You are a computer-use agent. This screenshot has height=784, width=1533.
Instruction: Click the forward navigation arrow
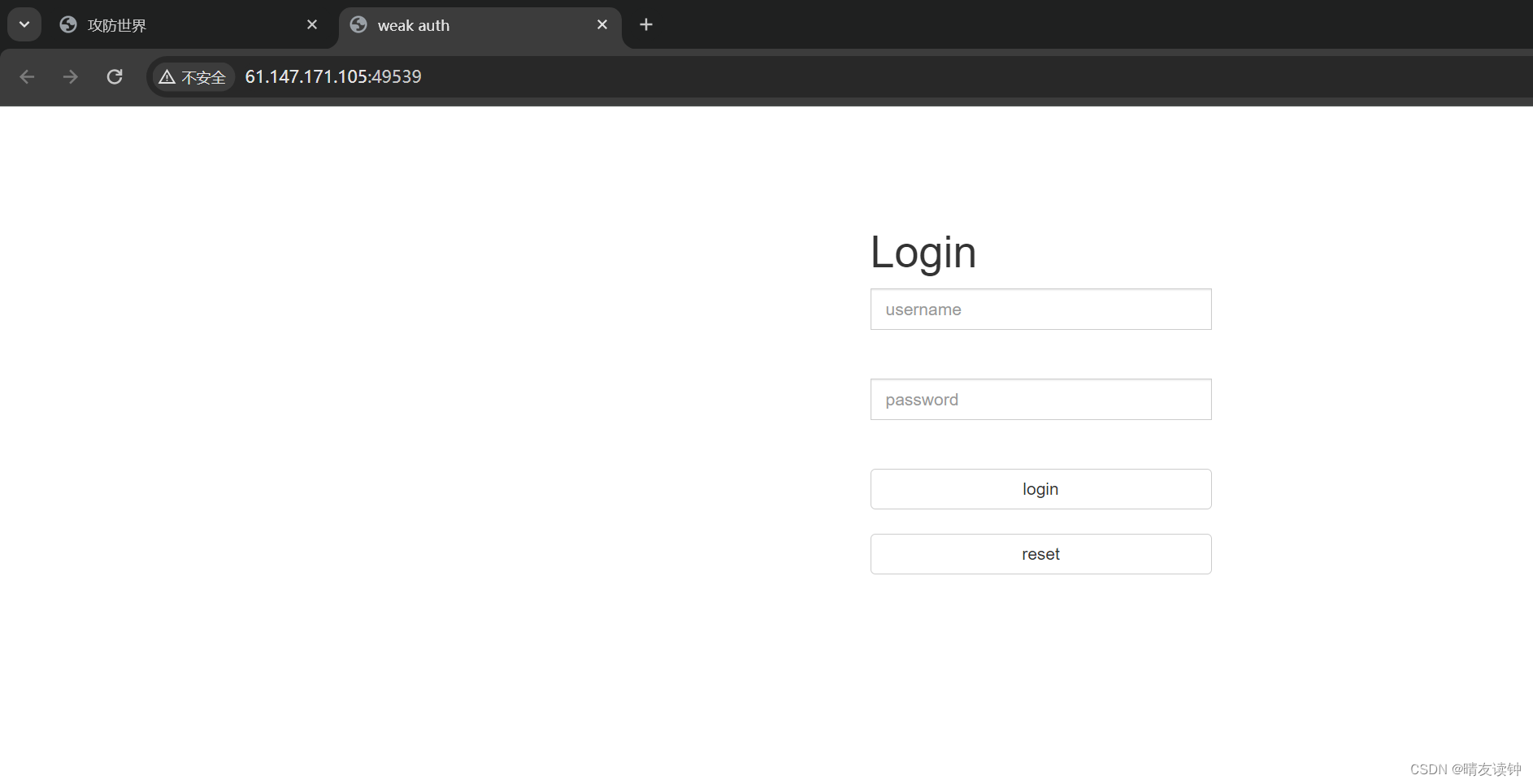[x=71, y=76]
